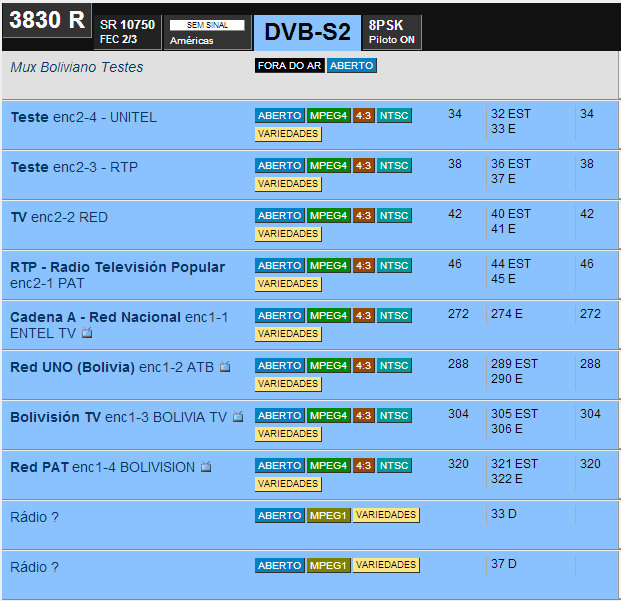Select the 3830 R frequency header
Viewport: 621px width, 601px height.
pos(47,20)
